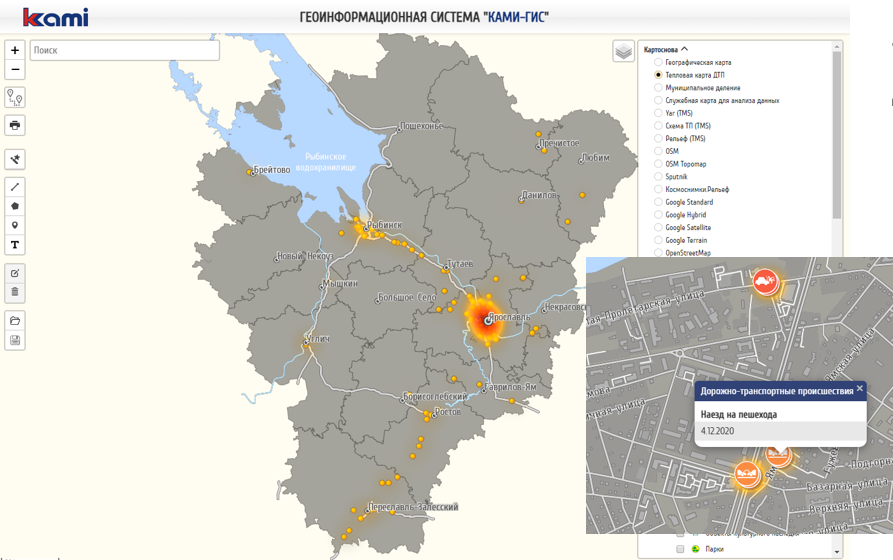
Task: Click the green Парки layer icon
Action: [695, 549]
